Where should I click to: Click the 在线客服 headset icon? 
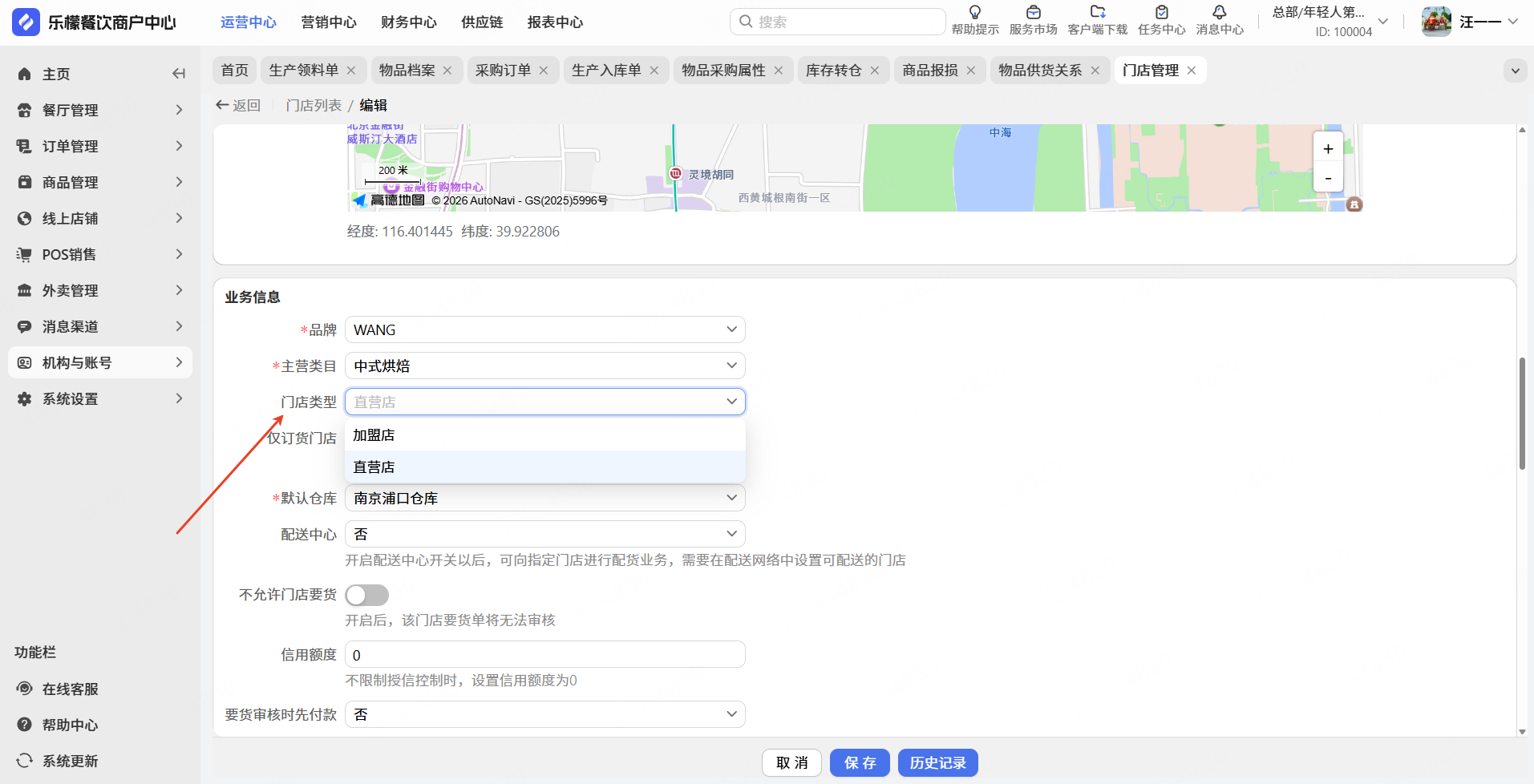click(25, 689)
